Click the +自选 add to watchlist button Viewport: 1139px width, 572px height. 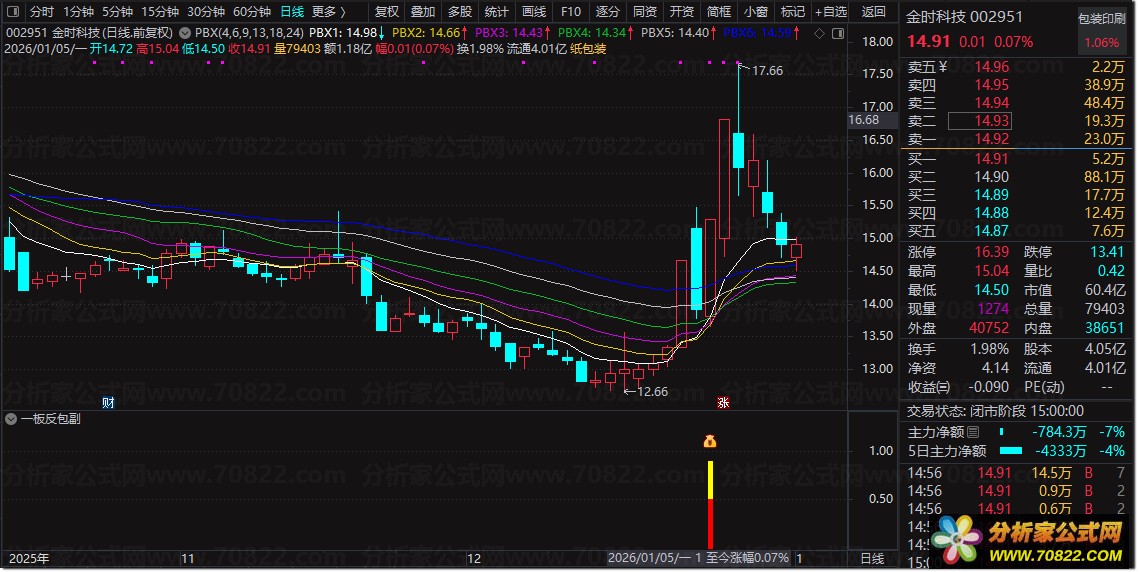pyautogui.click(x=830, y=12)
